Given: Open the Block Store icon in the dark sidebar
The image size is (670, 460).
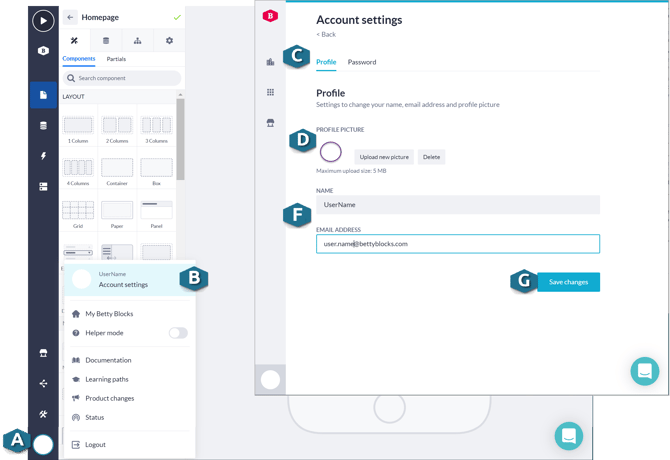Looking at the screenshot, I should pyautogui.click(x=43, y=353).
